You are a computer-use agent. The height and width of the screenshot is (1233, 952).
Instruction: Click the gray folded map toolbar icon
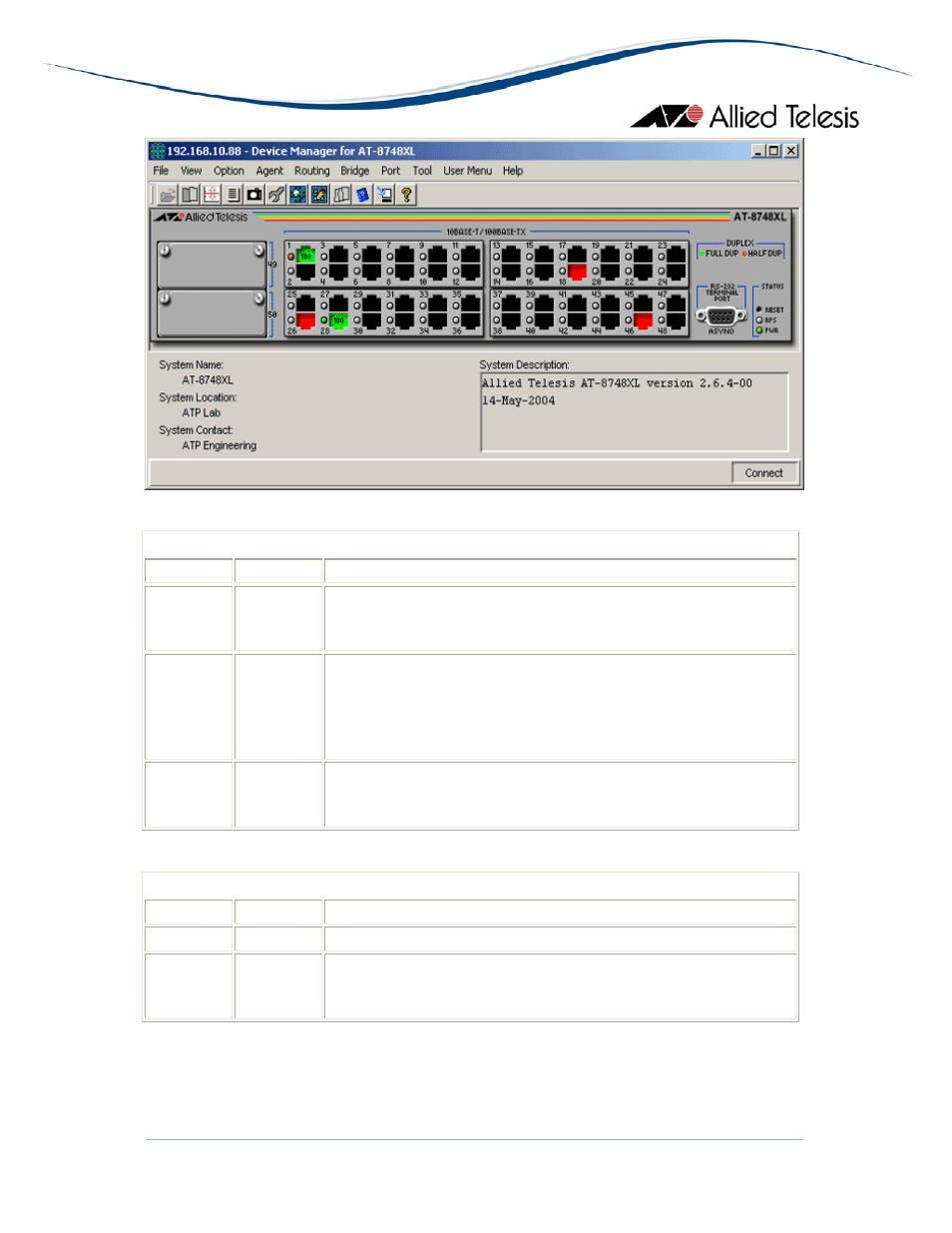341,195
